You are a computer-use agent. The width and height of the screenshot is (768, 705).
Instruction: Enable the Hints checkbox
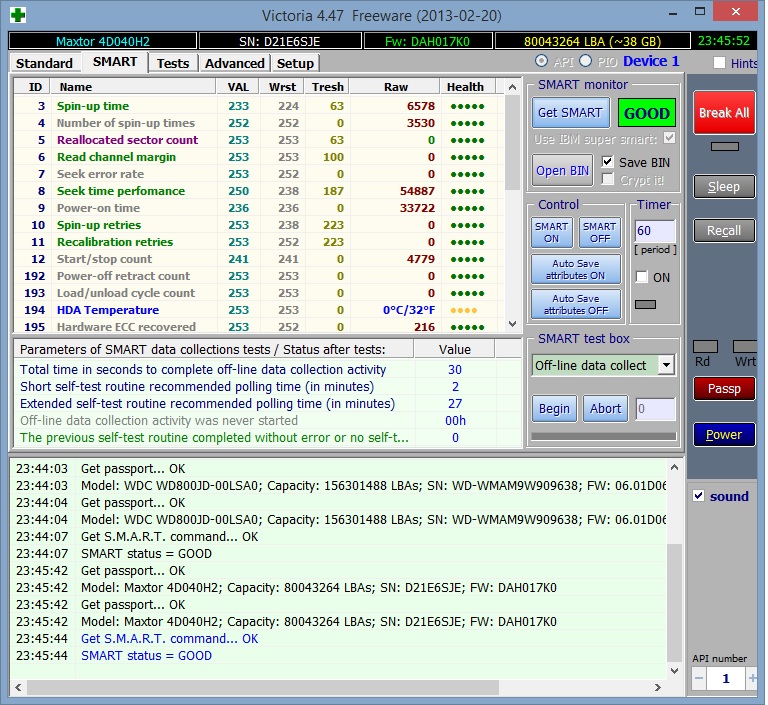click(x=720, y=63)
